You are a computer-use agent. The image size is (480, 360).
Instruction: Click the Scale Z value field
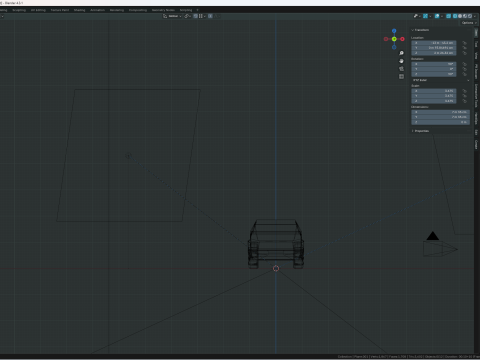434,101
